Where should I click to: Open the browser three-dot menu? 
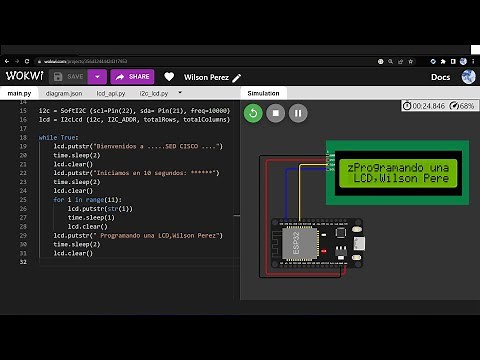[473, 61]
